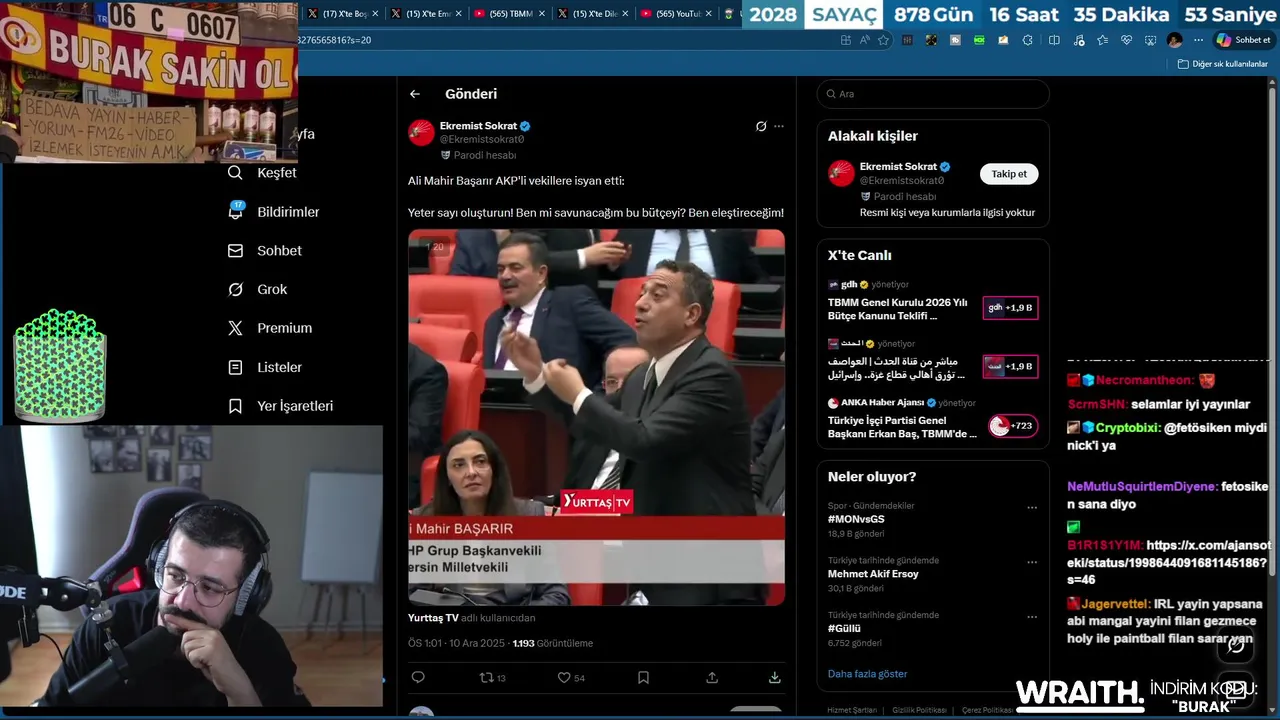
Task: Close the (565) TBMM tab
Action: (x=542, y=14)
